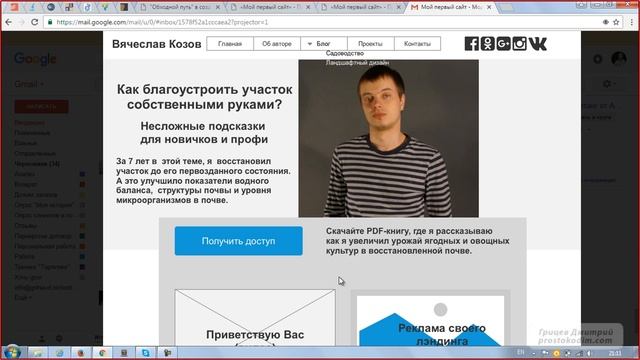Screen dimensions: 640x360
Task: Open Gmail settings gear icon
Action: pos(607,84)
